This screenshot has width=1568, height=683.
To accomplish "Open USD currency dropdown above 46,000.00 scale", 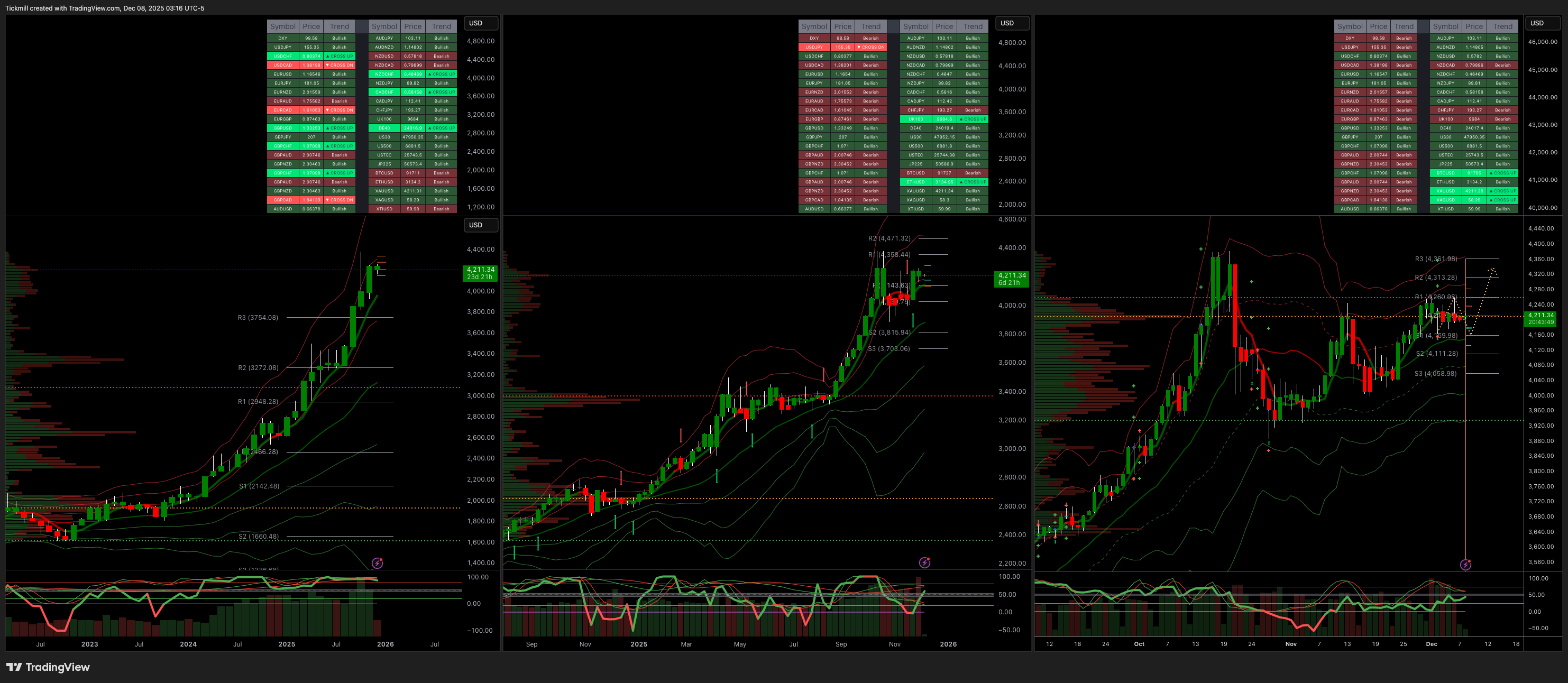I will (1544, 23).
